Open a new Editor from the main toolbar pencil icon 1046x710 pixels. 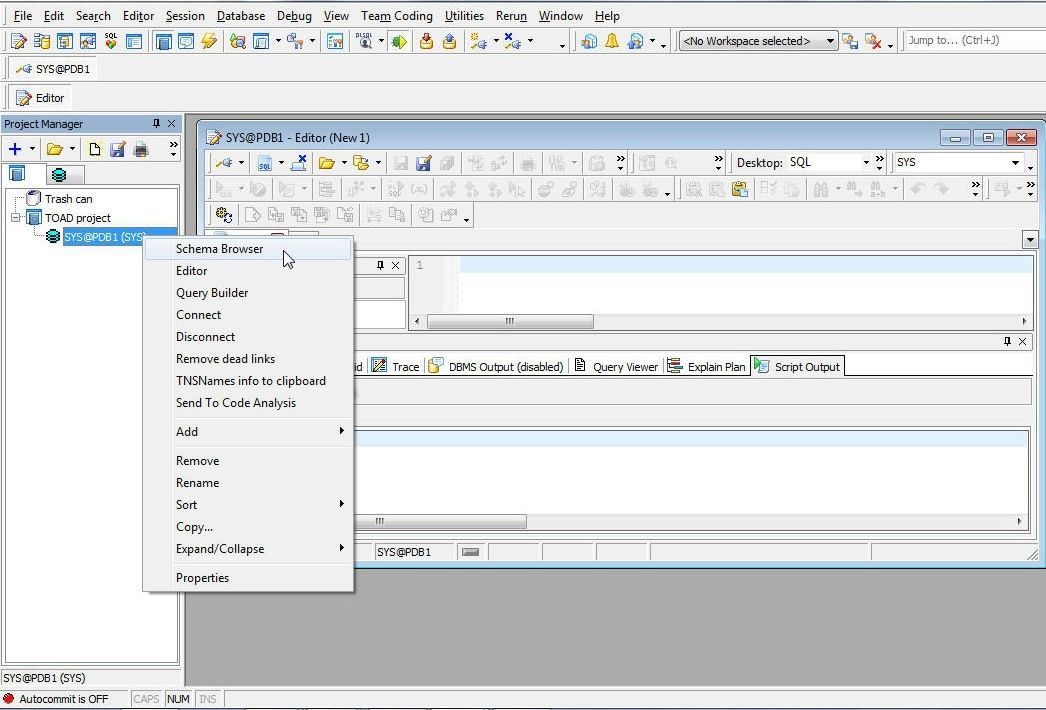tap(19, 41)
